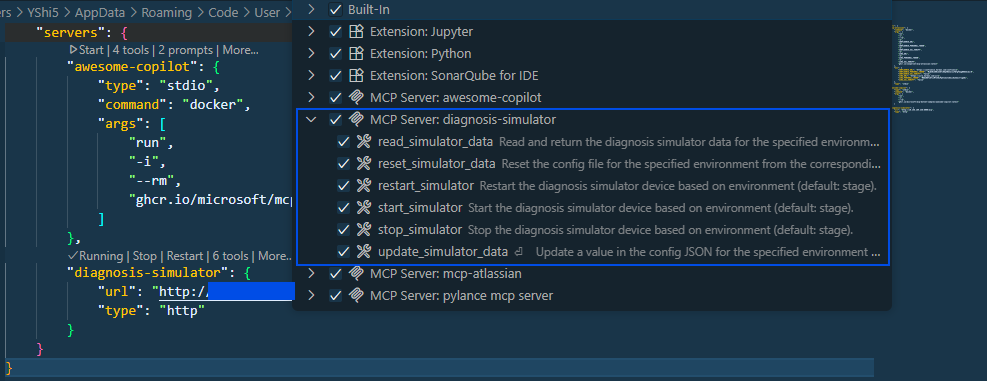
Task: Toggle the Extension: Jupyter checkbox
Action: (336, 32)
